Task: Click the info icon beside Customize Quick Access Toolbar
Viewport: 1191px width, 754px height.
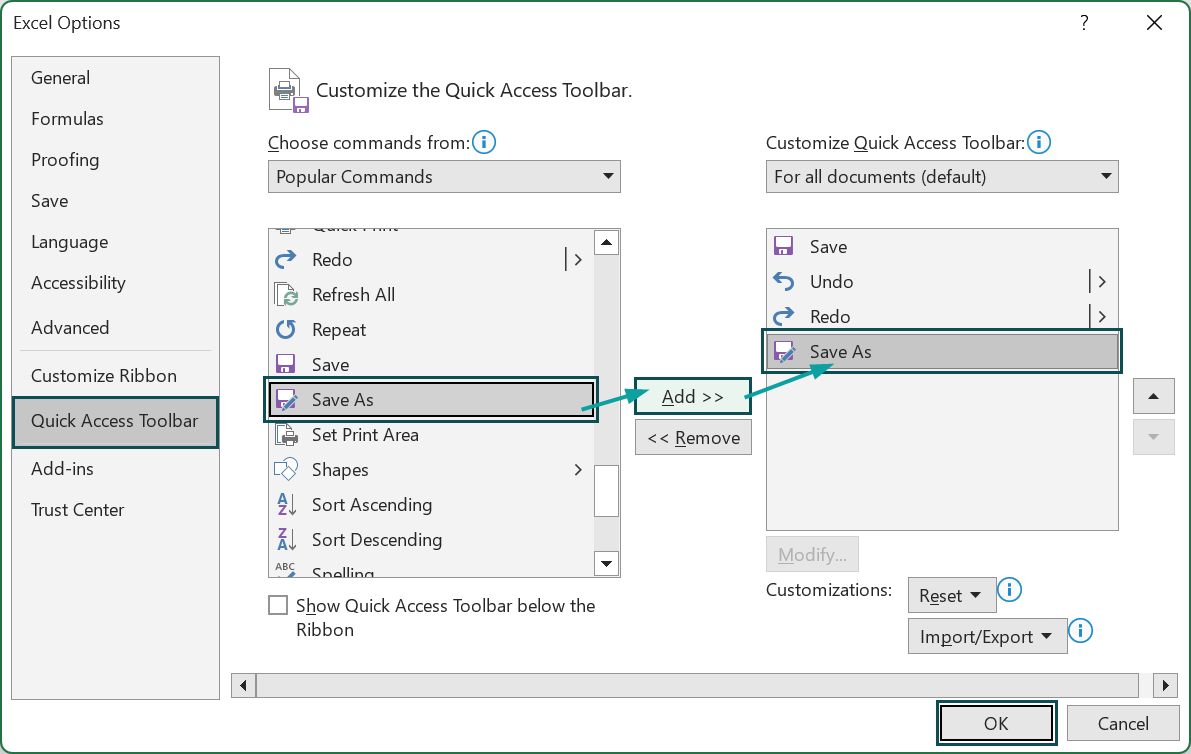Action: (x=1038, y=142)
